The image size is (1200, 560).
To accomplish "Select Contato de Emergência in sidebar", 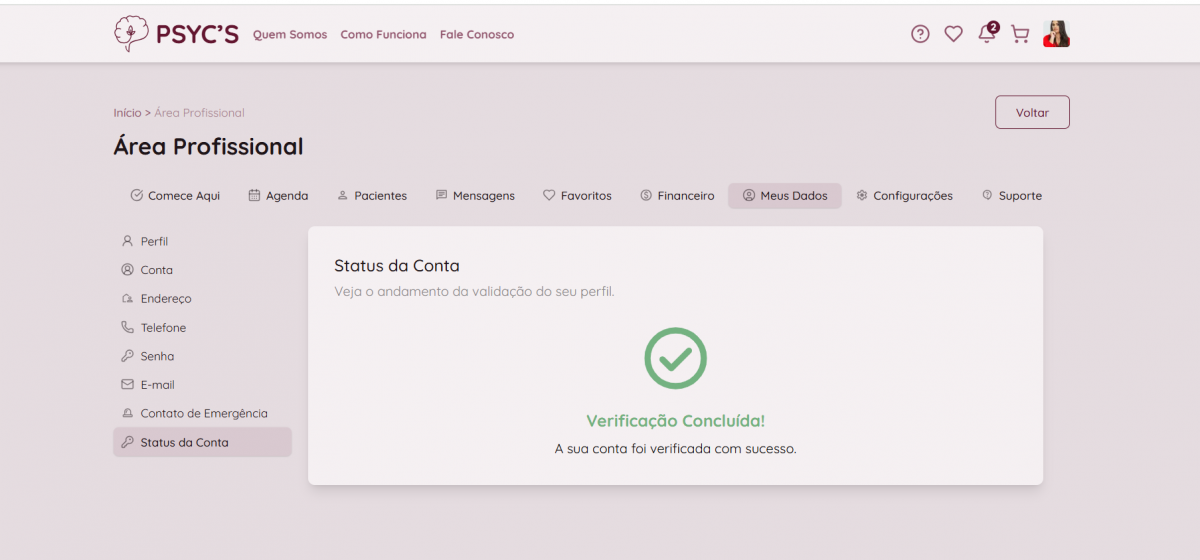I will click(203, 414).
